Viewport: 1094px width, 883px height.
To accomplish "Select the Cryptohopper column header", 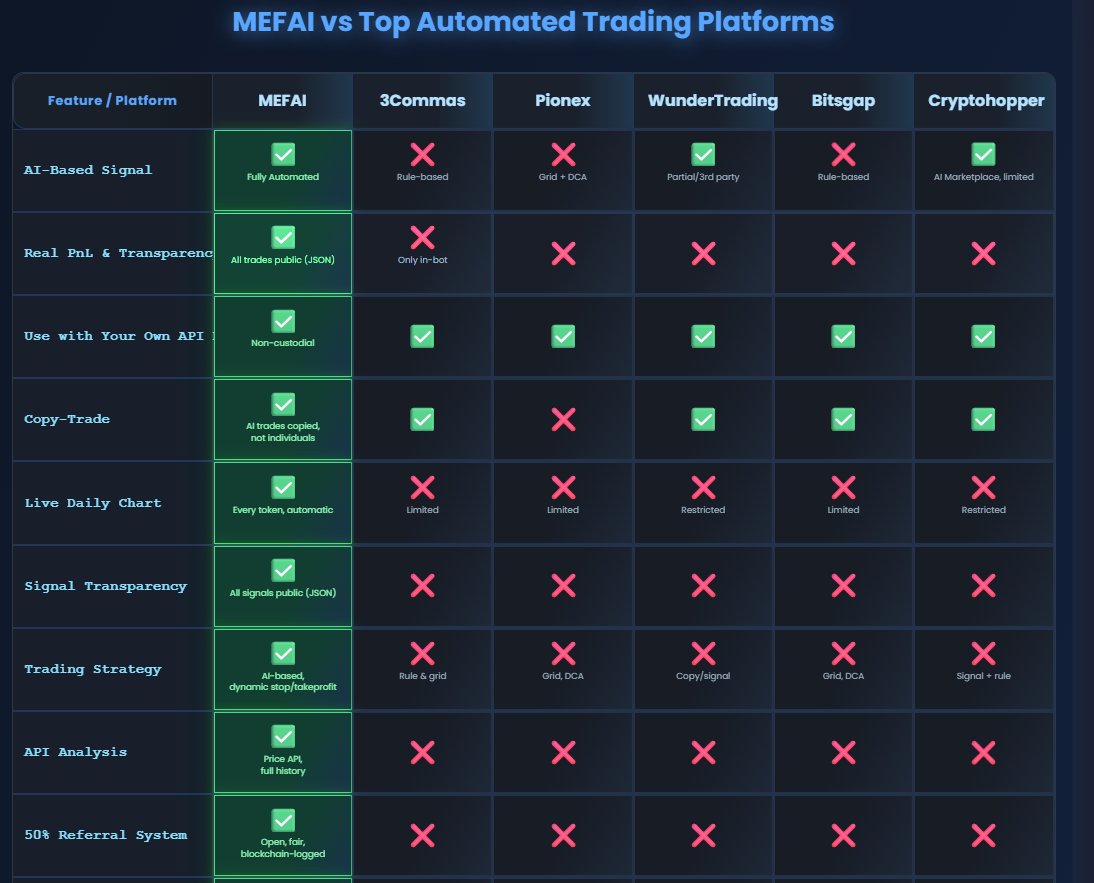I will tap(983, 101).
